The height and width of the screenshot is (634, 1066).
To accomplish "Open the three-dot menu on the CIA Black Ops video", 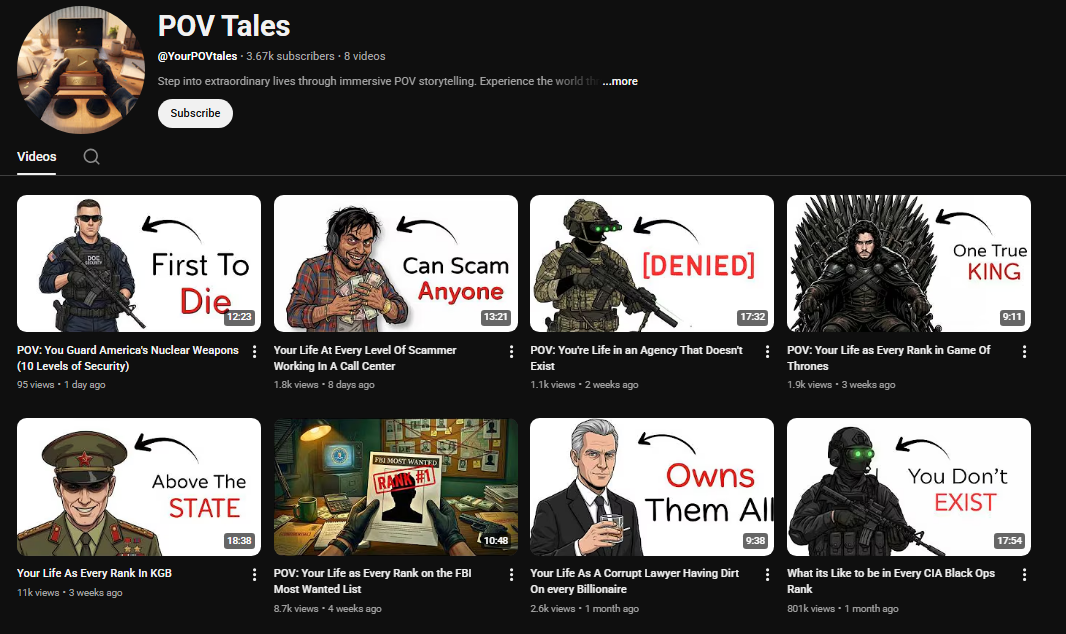I will [x=1023, y=574].
